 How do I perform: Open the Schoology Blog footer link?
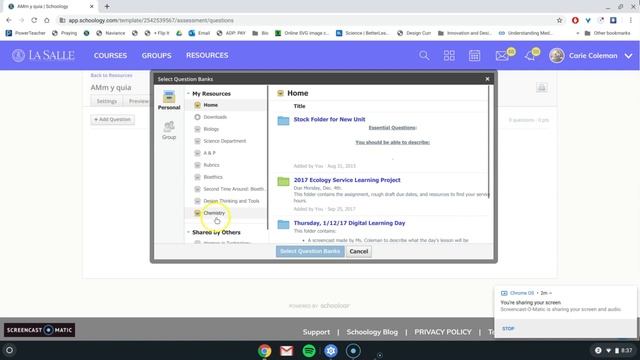click(372, 332)
